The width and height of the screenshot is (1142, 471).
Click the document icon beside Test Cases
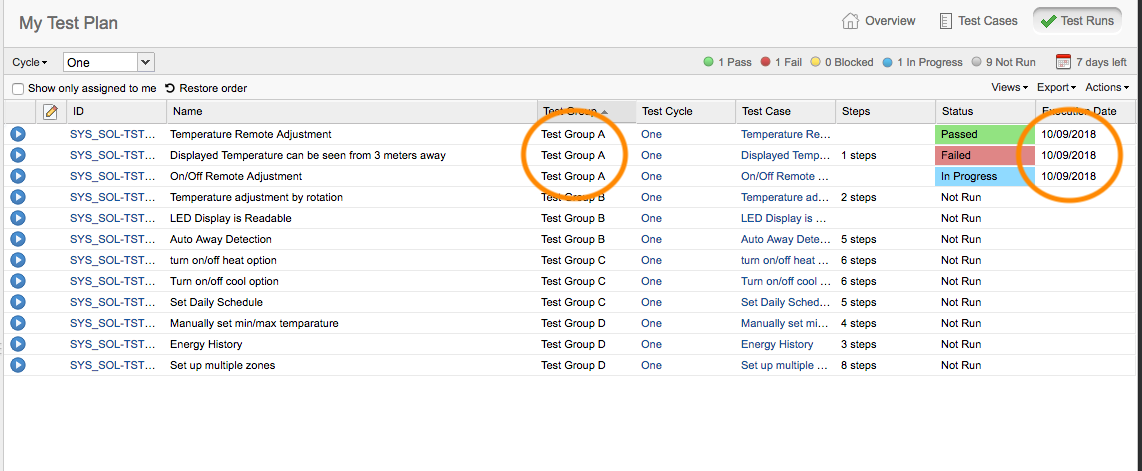pyautogui.click(x=946, y=20)
